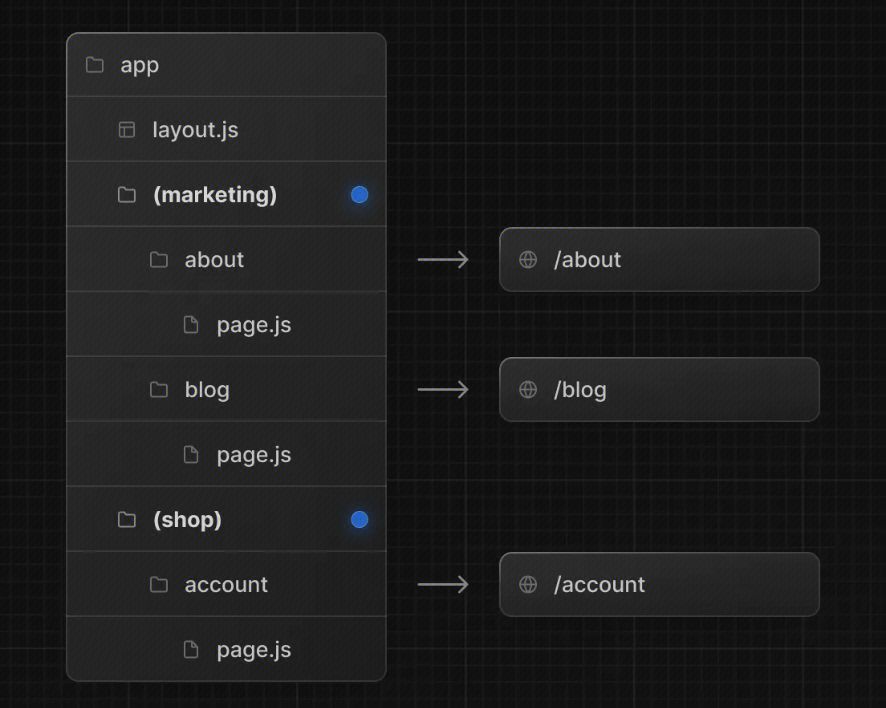Click the (shop) route group folder icon
The width and height of the screenshot is (886, 708).
tap(127, 520)
